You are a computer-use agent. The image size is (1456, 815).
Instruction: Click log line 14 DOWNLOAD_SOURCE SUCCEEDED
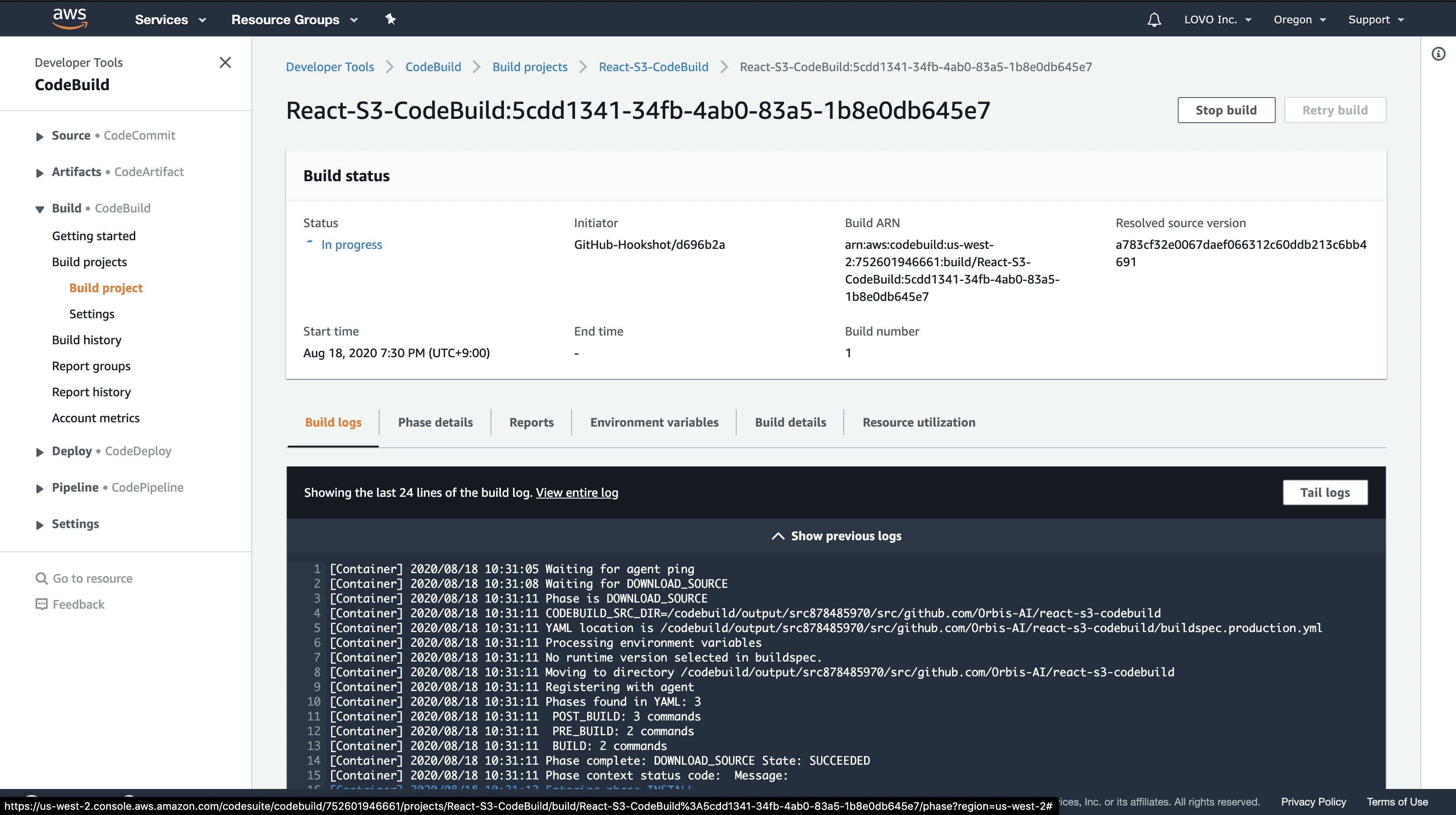click(600, 761)
